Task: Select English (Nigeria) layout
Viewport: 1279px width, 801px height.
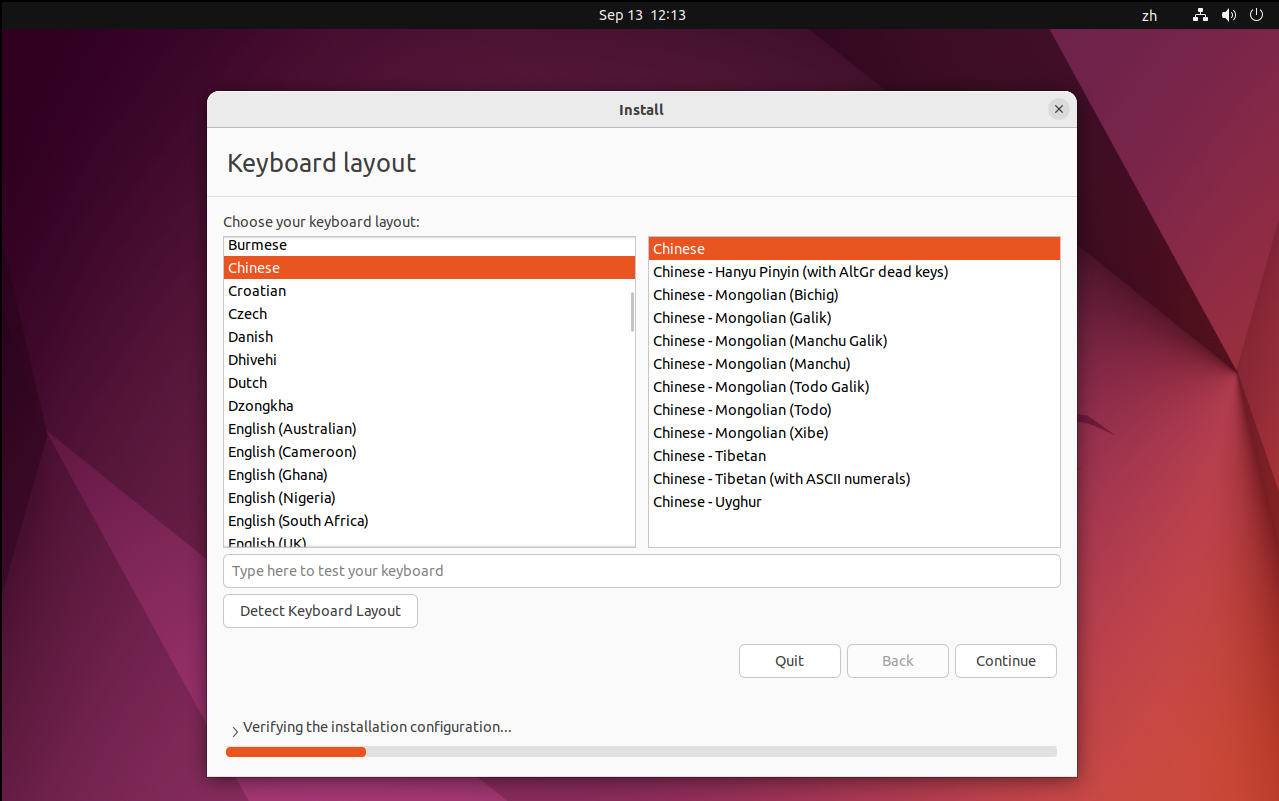Action: point(429,498)
